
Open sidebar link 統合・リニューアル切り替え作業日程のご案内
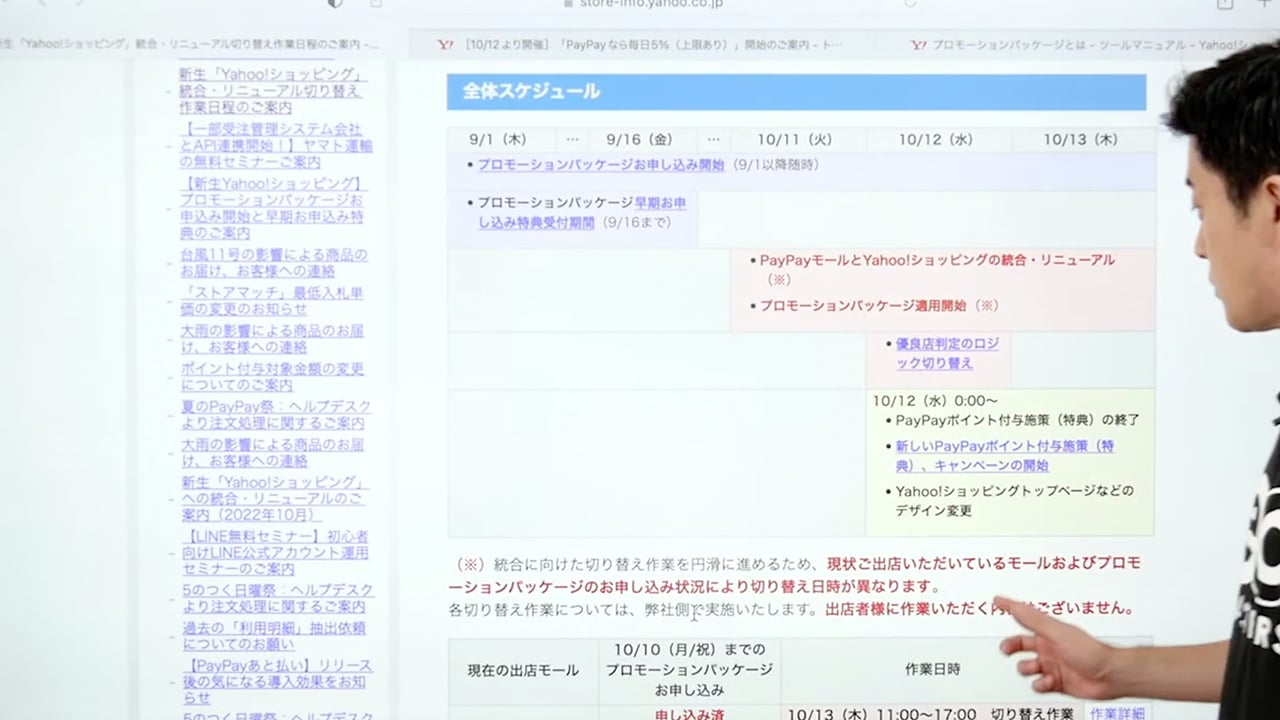pyautogui.click(x=270, y=91)
